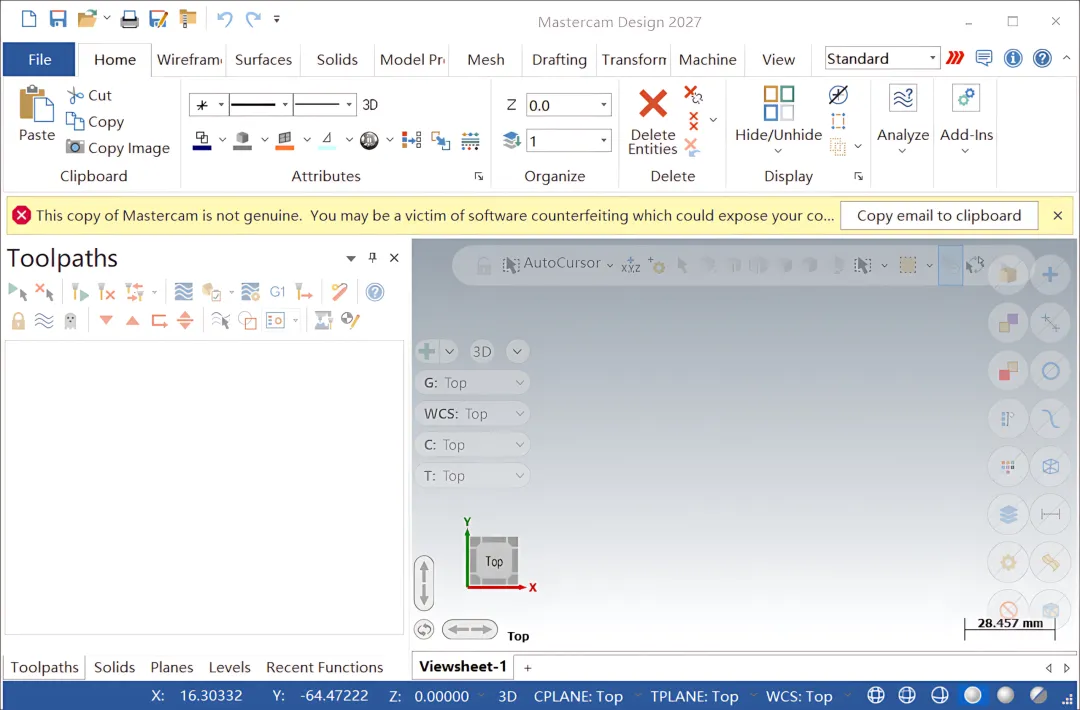Click the solid color swatch
This screenshot has height=710, width=1080.
click(242, 140)
